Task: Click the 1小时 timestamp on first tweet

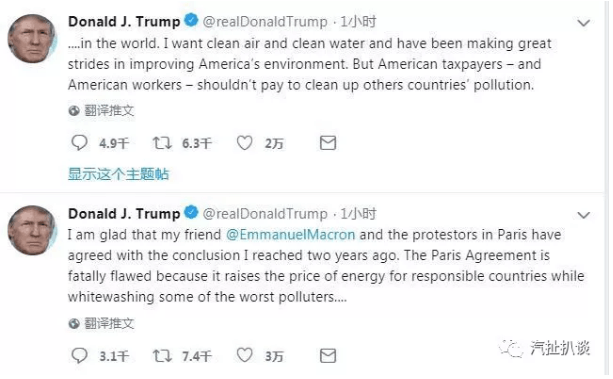Action: click(x=358, y=22)
